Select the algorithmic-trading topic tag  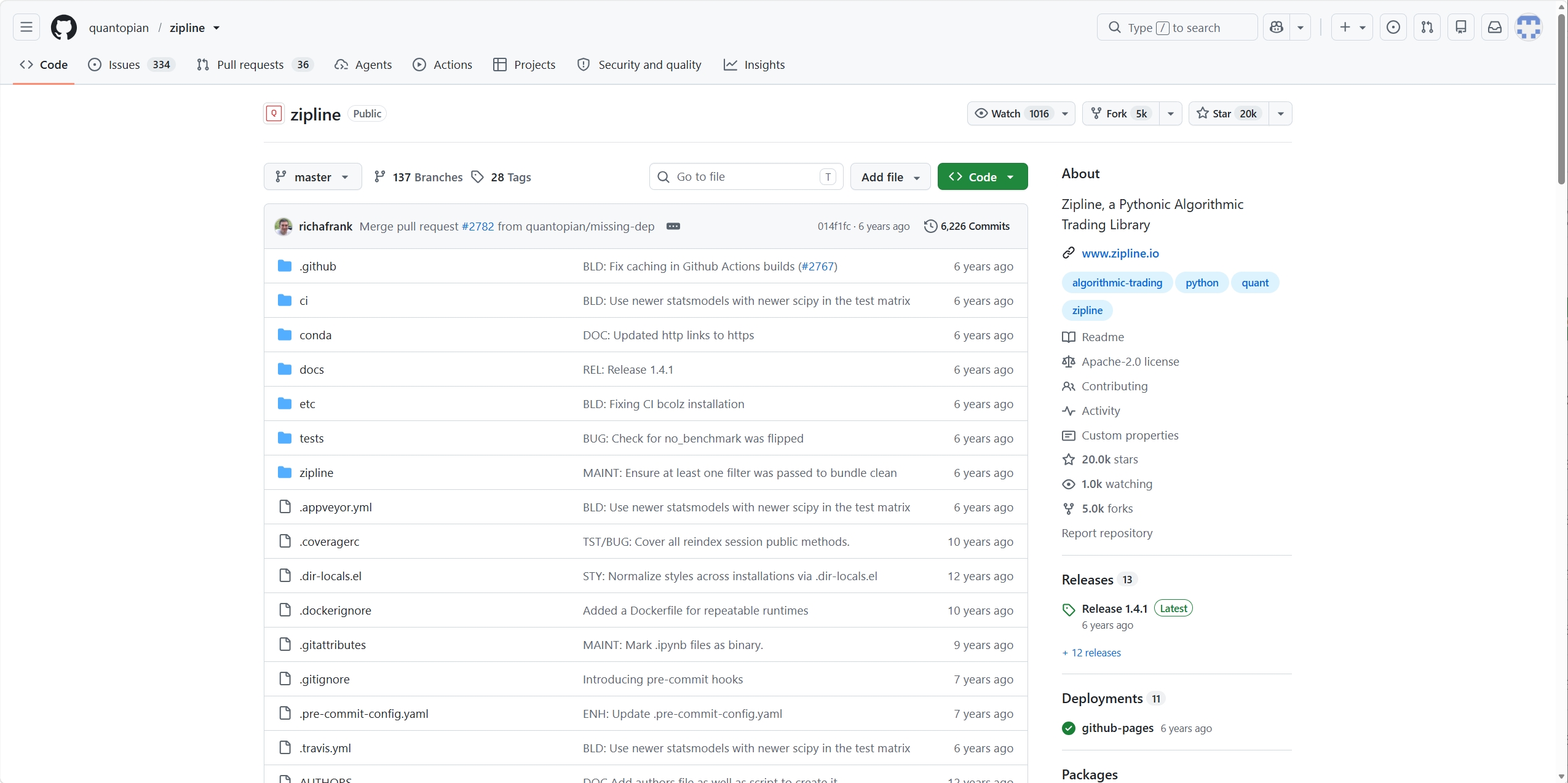[1117, 283]
